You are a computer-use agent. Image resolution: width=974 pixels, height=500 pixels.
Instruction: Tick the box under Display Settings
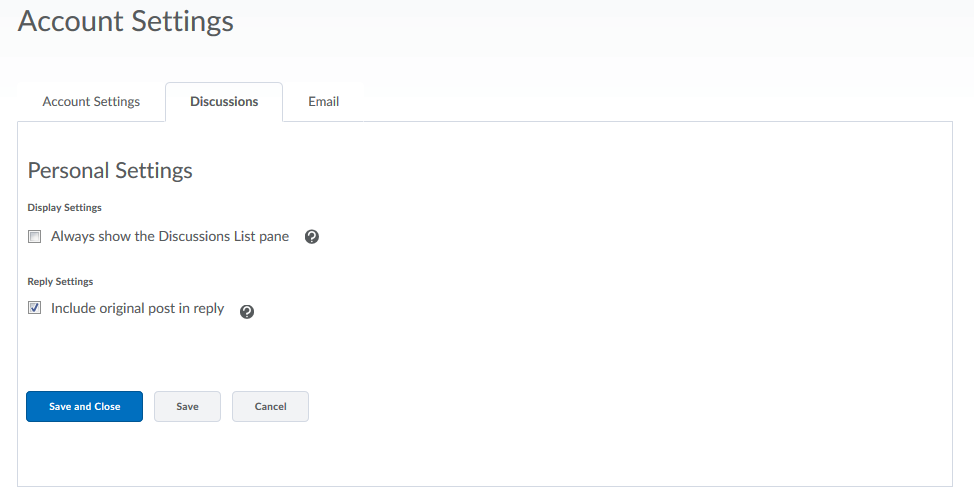pos(34,237)
